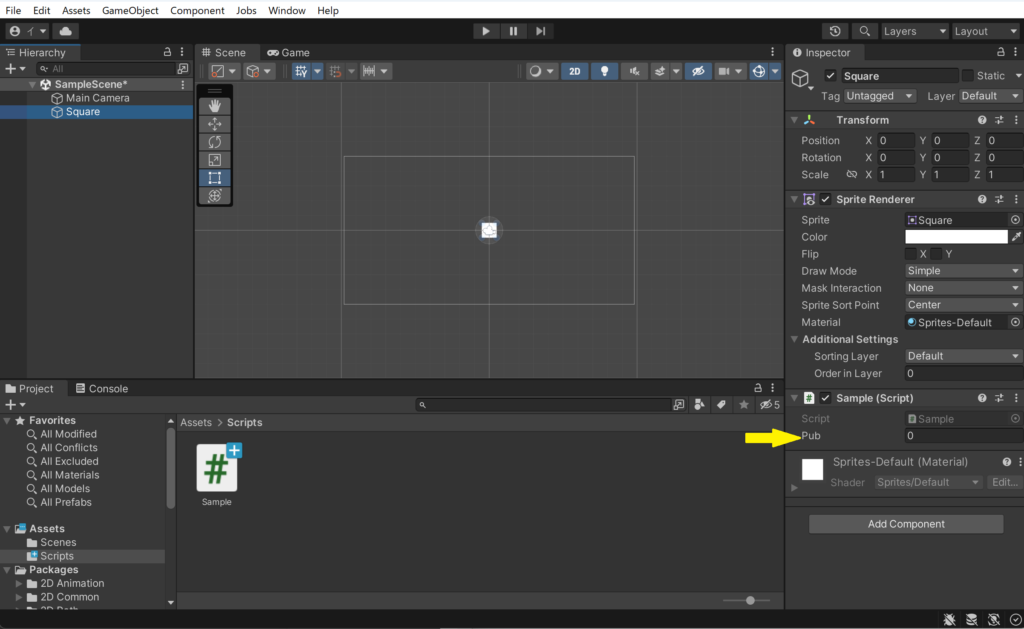Open the Sprite Sort Point dropdown

click(963, 305)
